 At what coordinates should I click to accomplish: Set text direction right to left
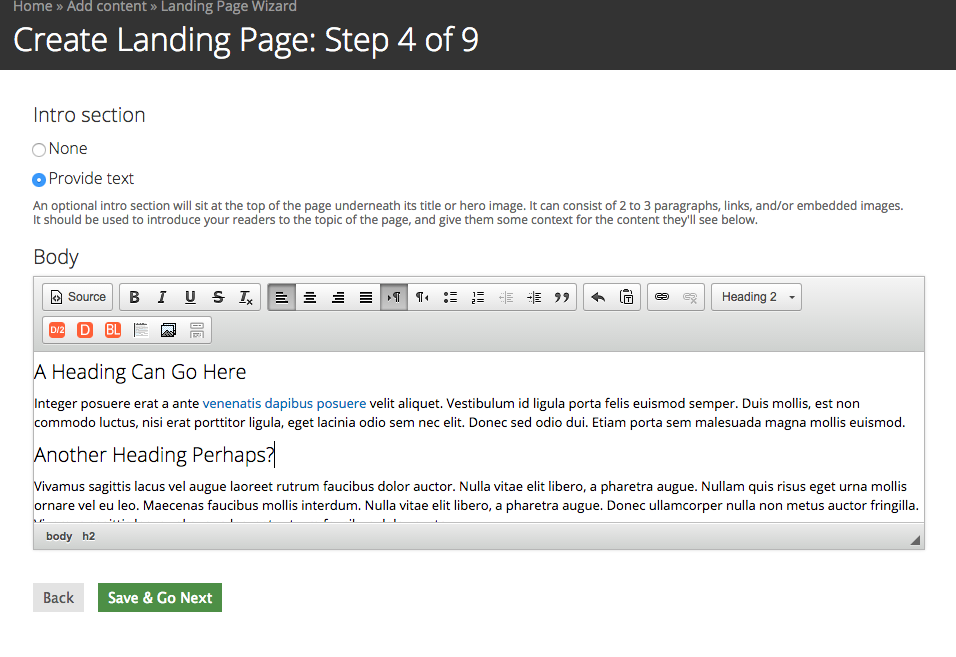pyautogui.click(x=422, y=297)
